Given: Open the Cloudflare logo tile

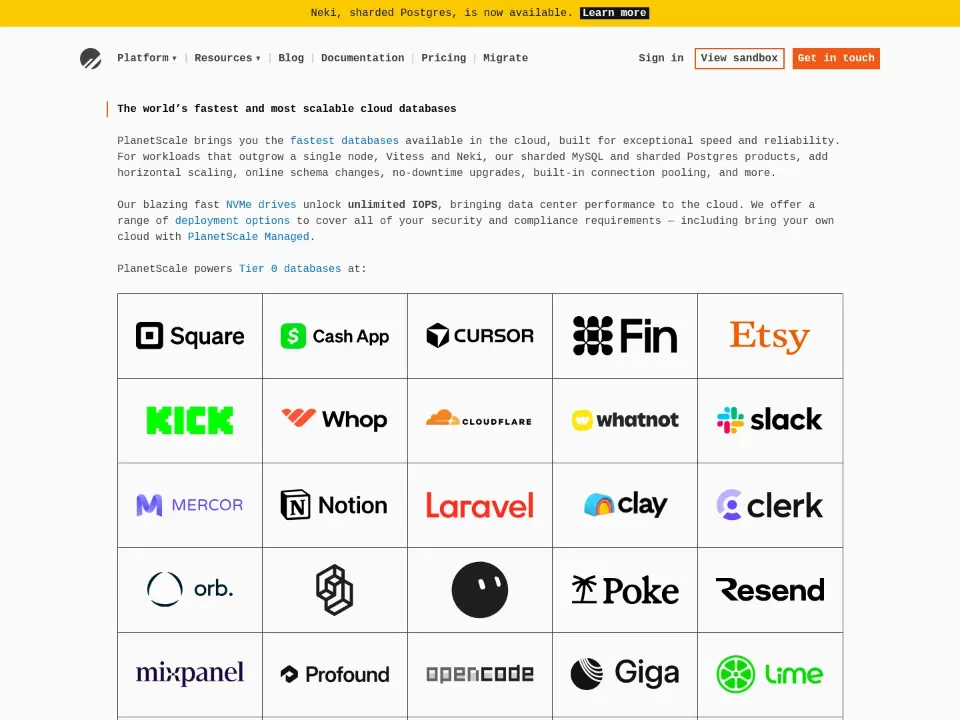Looking at the screenshot, I should [x=480, y=420].
